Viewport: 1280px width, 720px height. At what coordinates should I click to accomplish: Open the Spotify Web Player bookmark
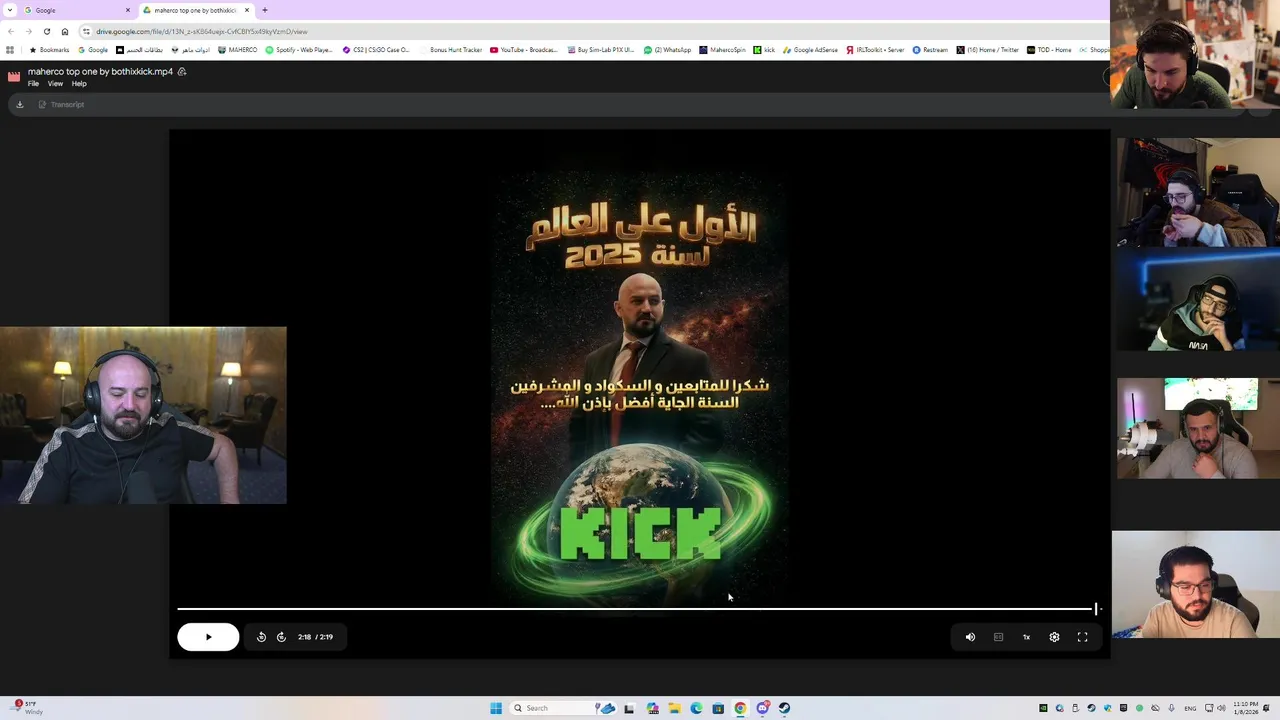[x=299, y=50]
